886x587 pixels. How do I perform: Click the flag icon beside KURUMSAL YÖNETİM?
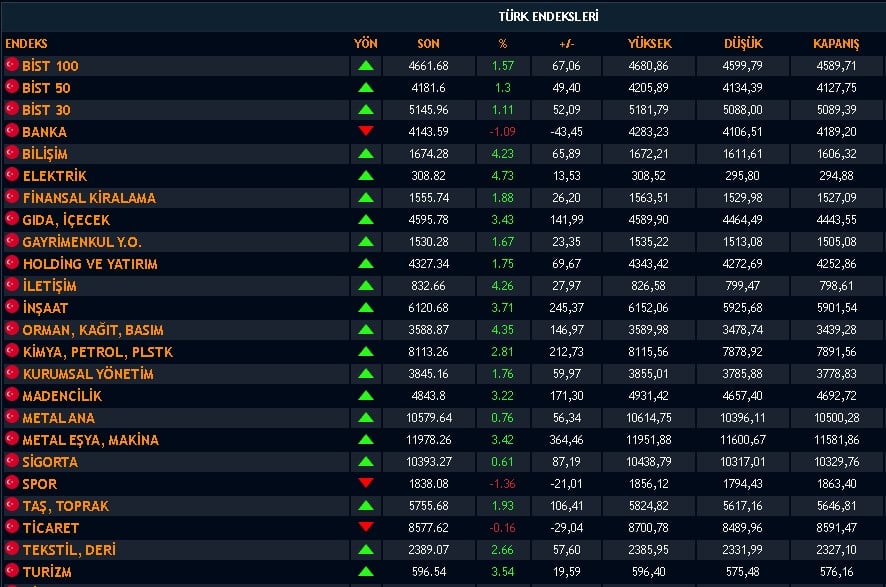[12, 373]
